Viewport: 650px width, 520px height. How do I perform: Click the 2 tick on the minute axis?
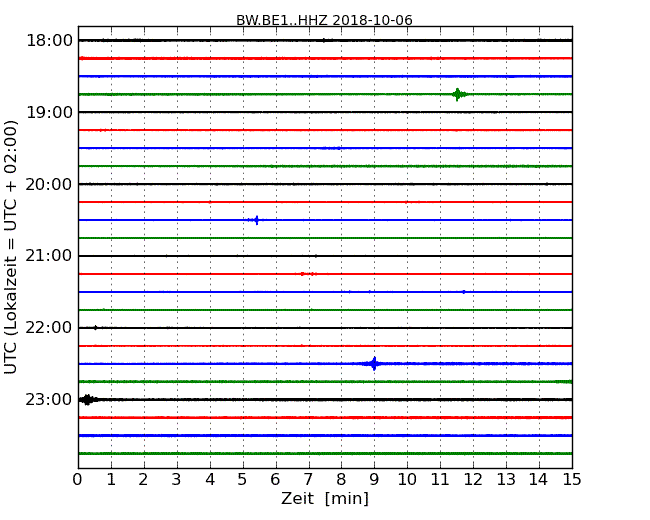143,479
